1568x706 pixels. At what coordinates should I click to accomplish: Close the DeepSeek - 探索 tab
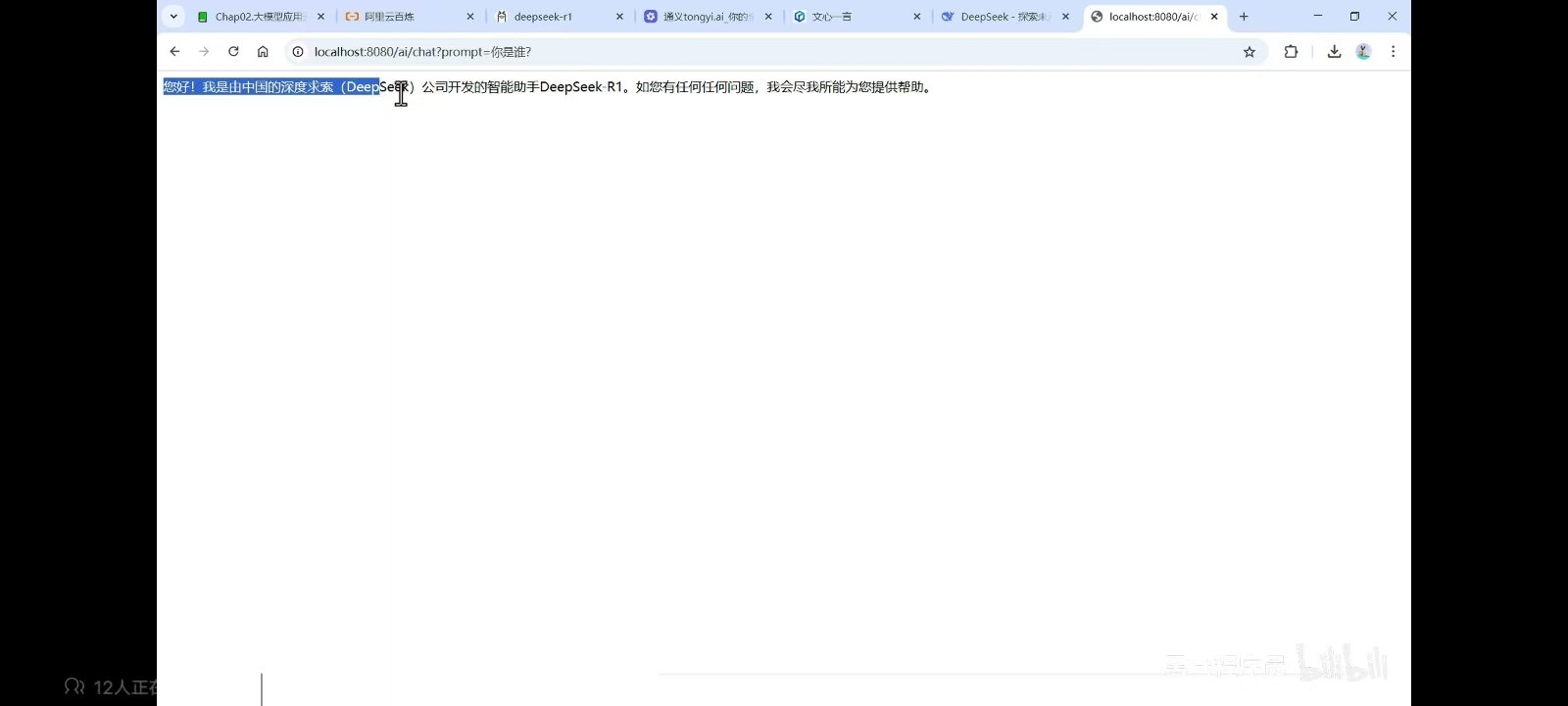(1066, 17)
